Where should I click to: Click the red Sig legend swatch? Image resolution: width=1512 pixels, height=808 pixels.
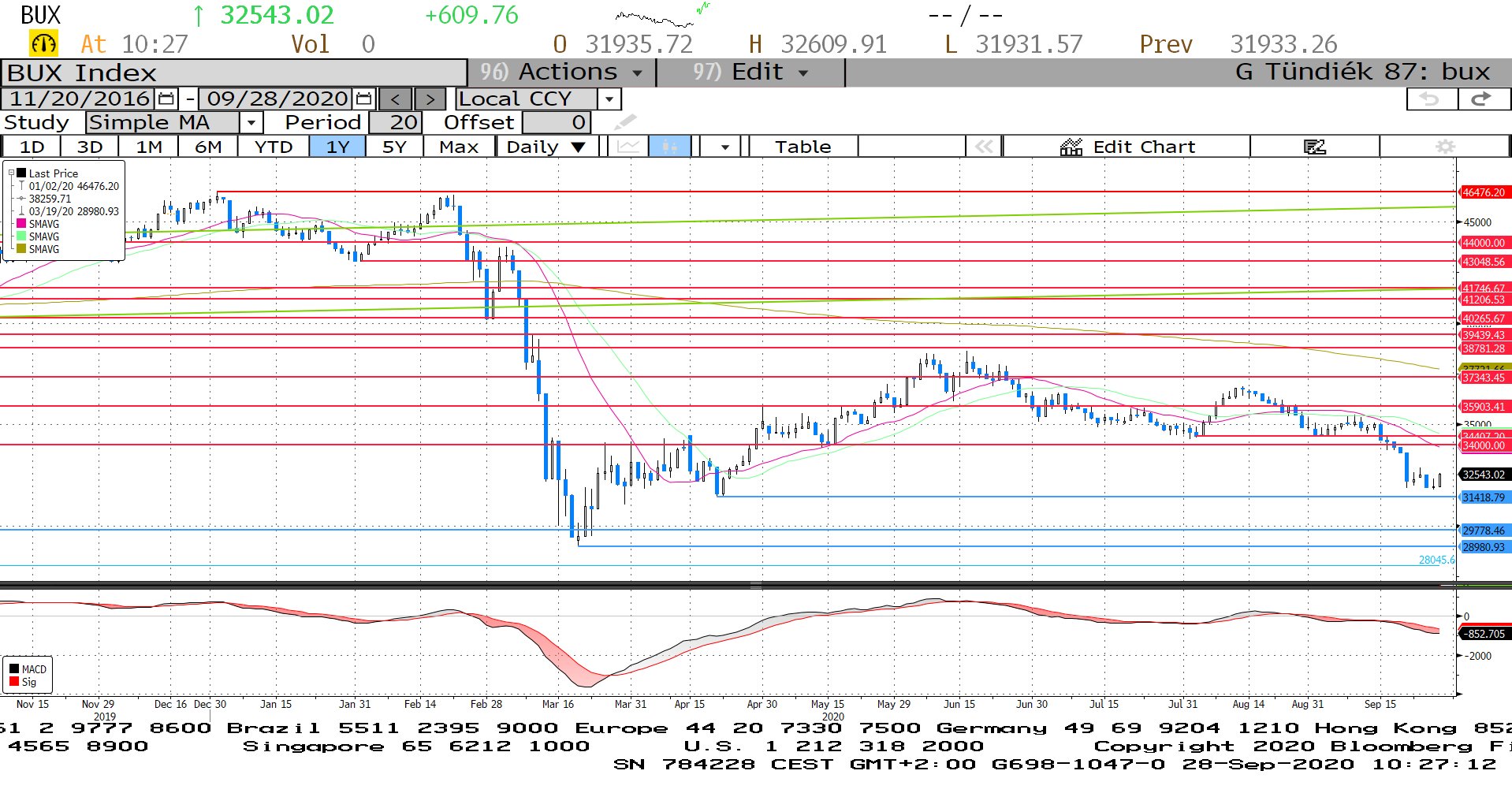pos(14,682)
